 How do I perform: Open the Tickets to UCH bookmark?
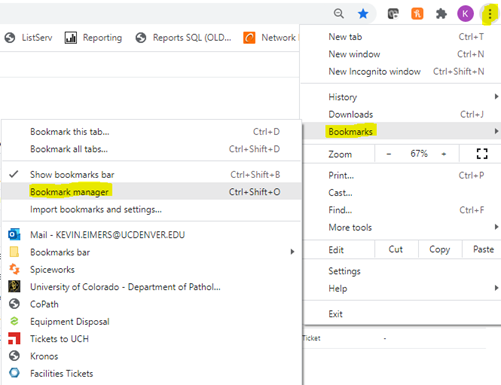[x=152, y=339]
